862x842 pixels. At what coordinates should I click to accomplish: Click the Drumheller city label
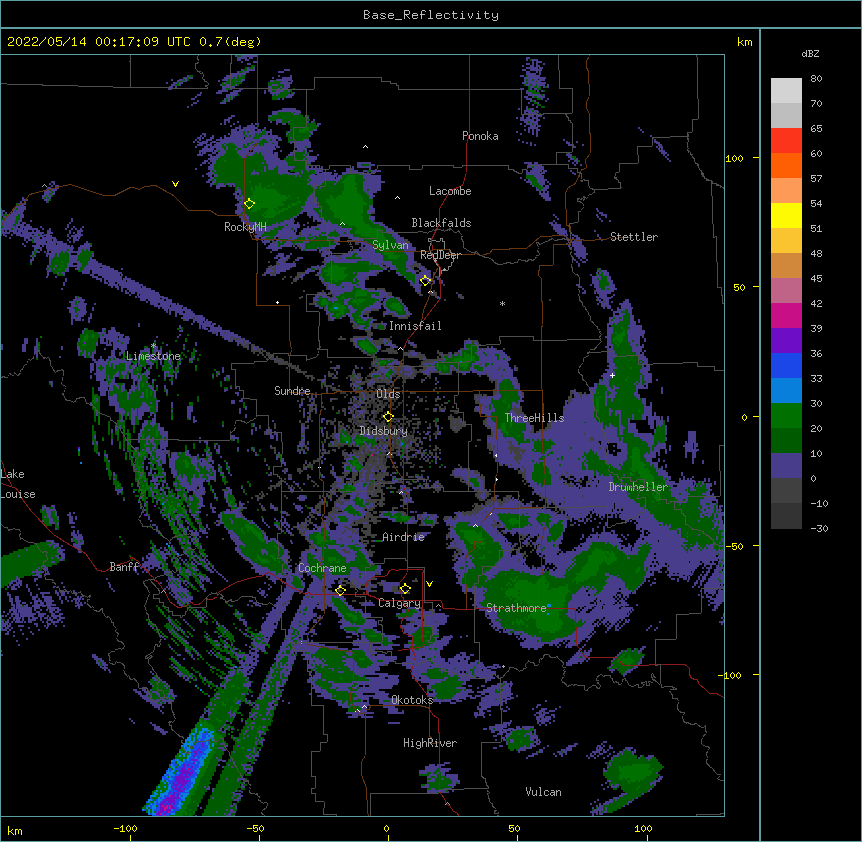point(638,487)
